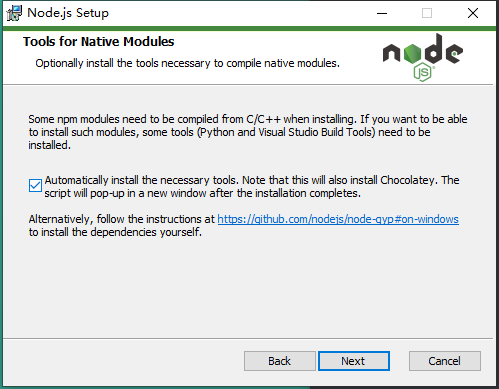The height and width of the screenshot is (389, 499).
Task: Click the JS hexagon badge under the logo
Action: click(x=423, y=72)
